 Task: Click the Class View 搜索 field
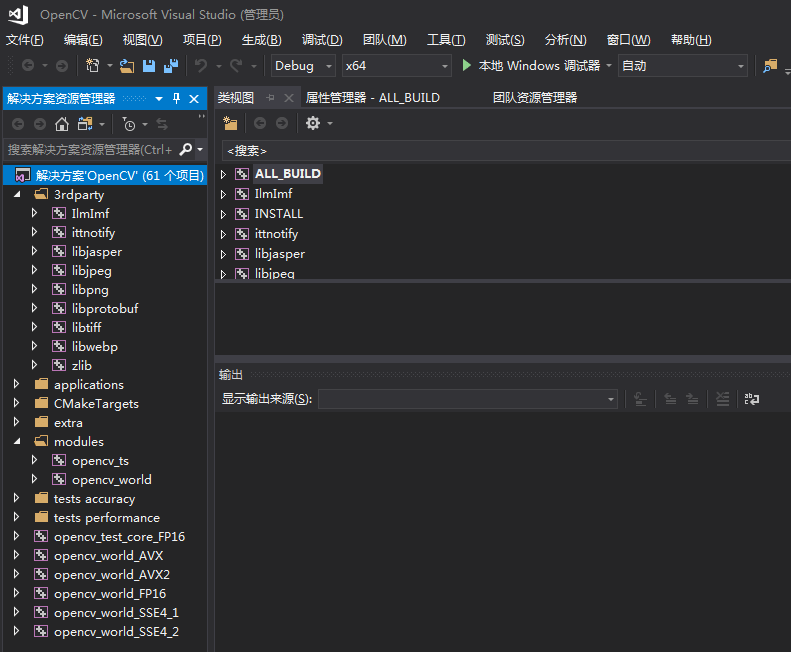pyautogui.click(x=506, y=150)
